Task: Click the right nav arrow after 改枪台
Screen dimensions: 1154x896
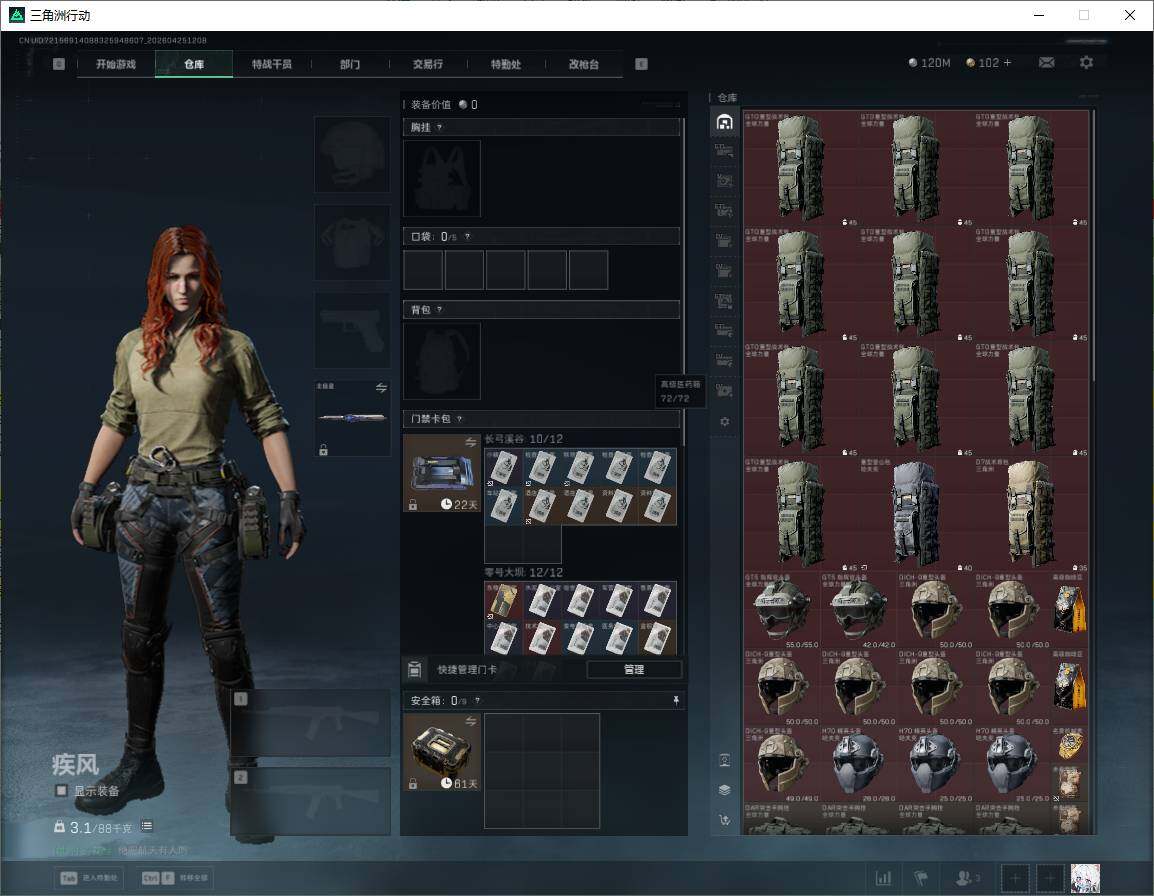Action: (x=641, y=64)
